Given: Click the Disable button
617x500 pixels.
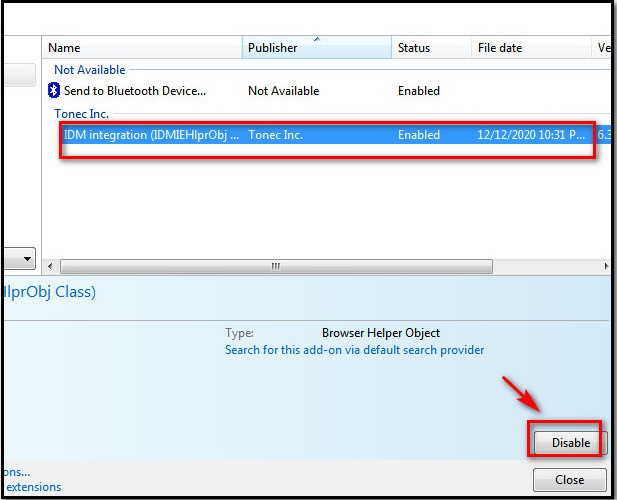Looking at the screenshot, I should pyautogui.click(x=570, y=443).
